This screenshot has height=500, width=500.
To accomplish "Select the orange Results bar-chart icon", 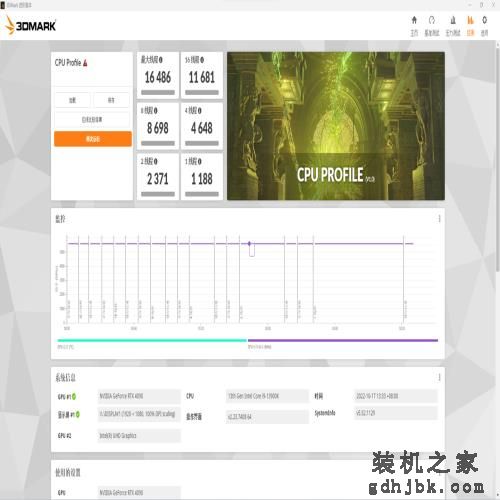I will click(x=470, y=20).
